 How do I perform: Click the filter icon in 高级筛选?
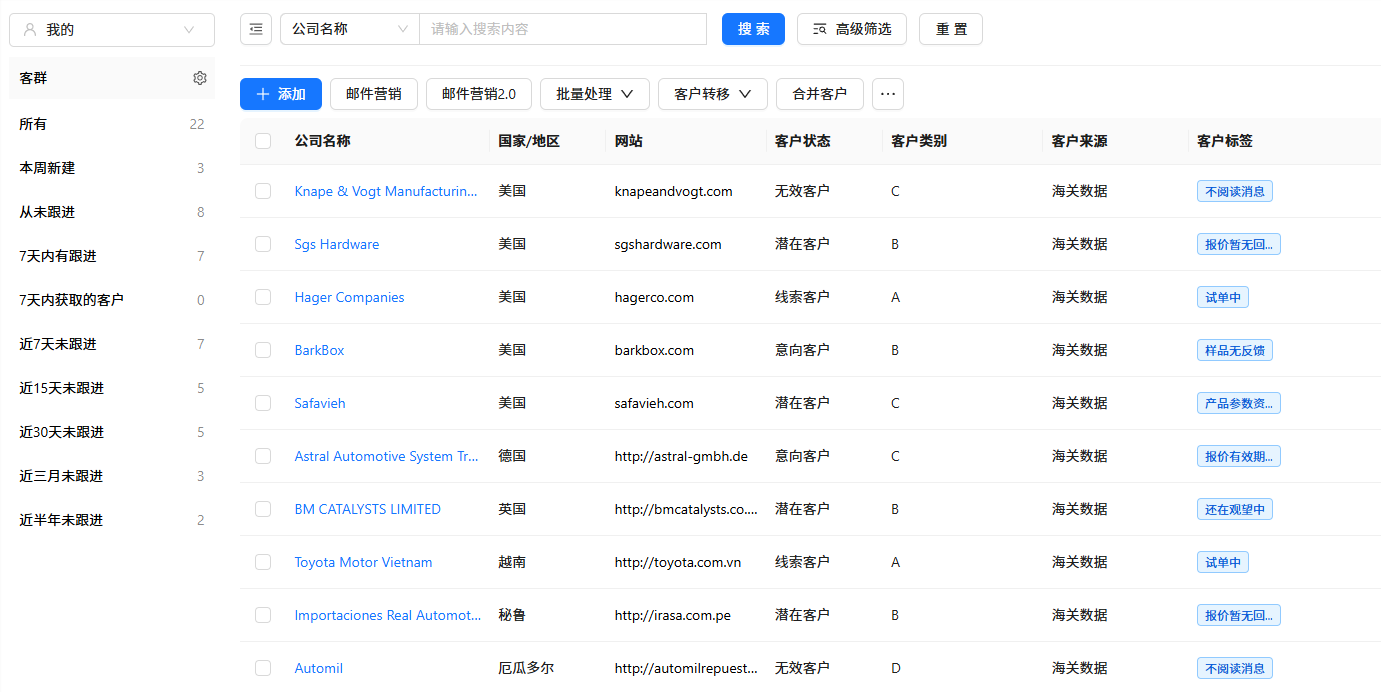820,30
